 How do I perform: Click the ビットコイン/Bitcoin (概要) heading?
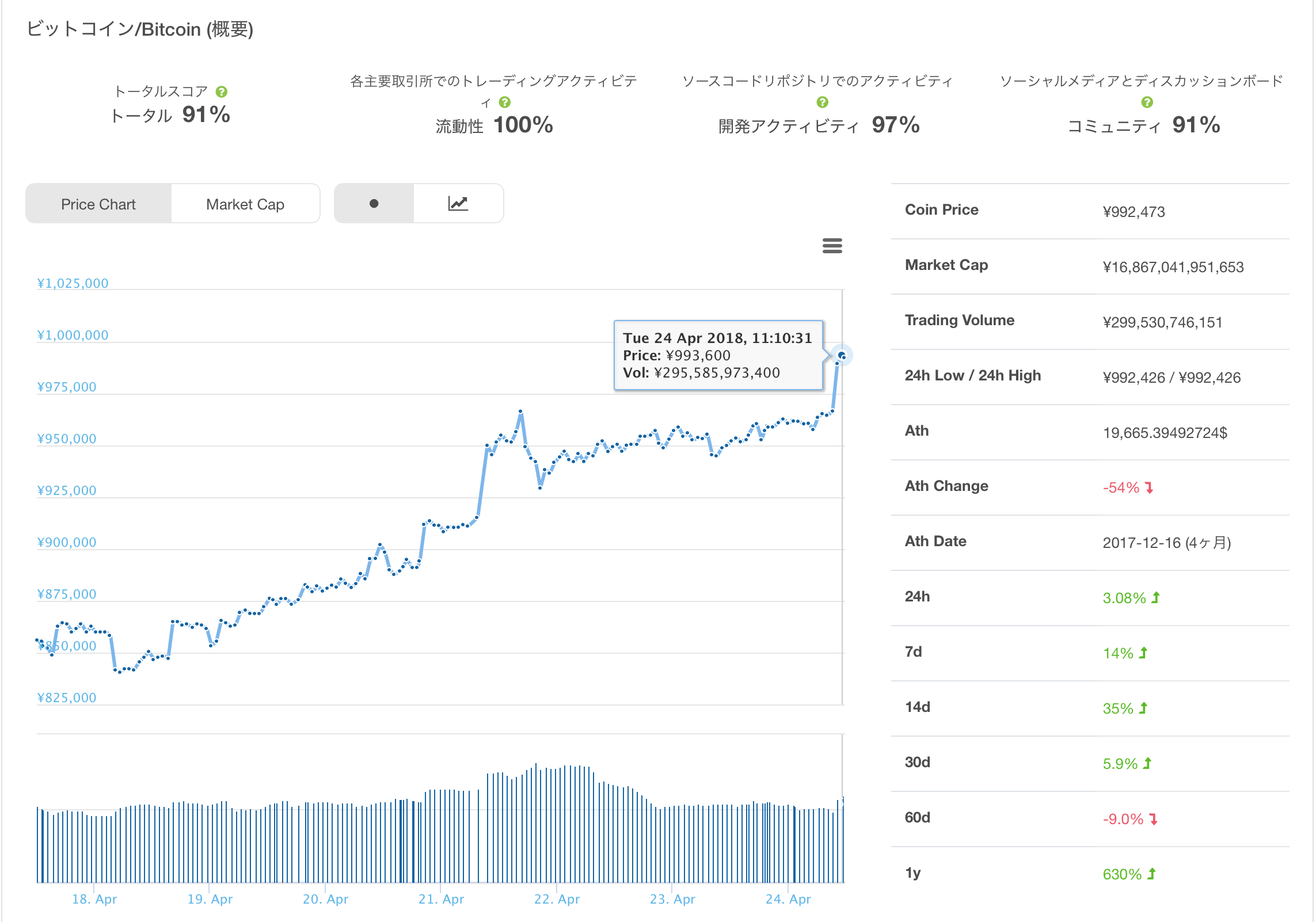140,29
